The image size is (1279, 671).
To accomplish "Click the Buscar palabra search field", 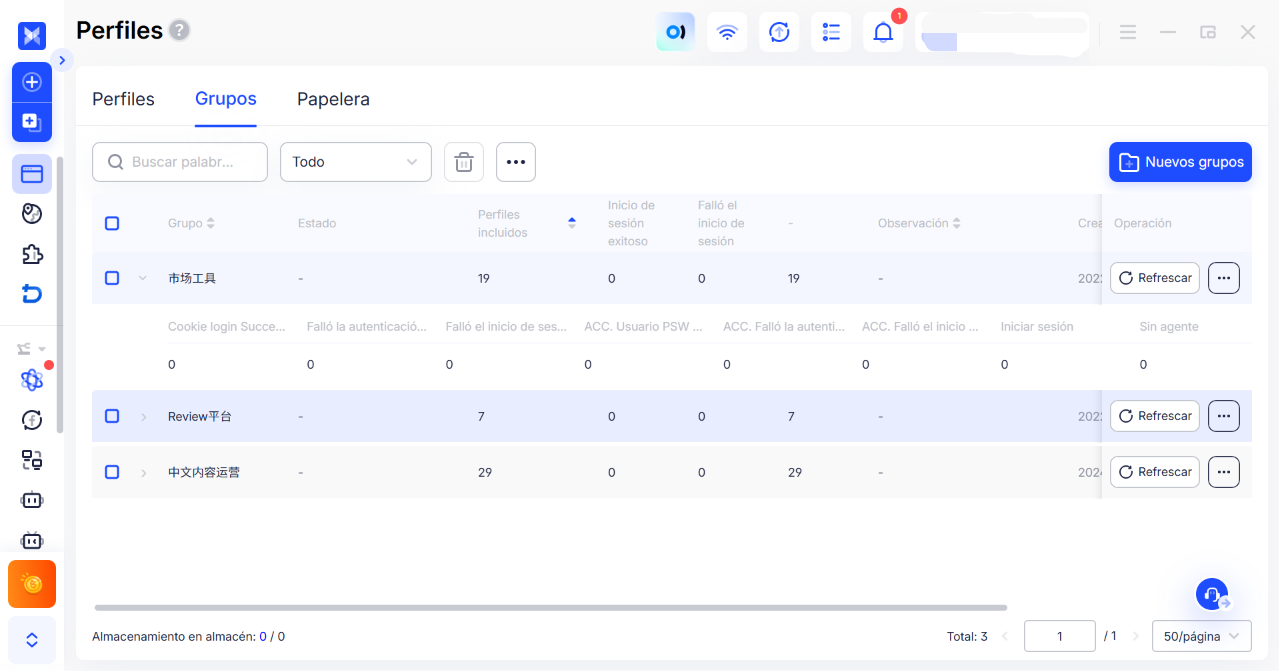I will (180, 162).
